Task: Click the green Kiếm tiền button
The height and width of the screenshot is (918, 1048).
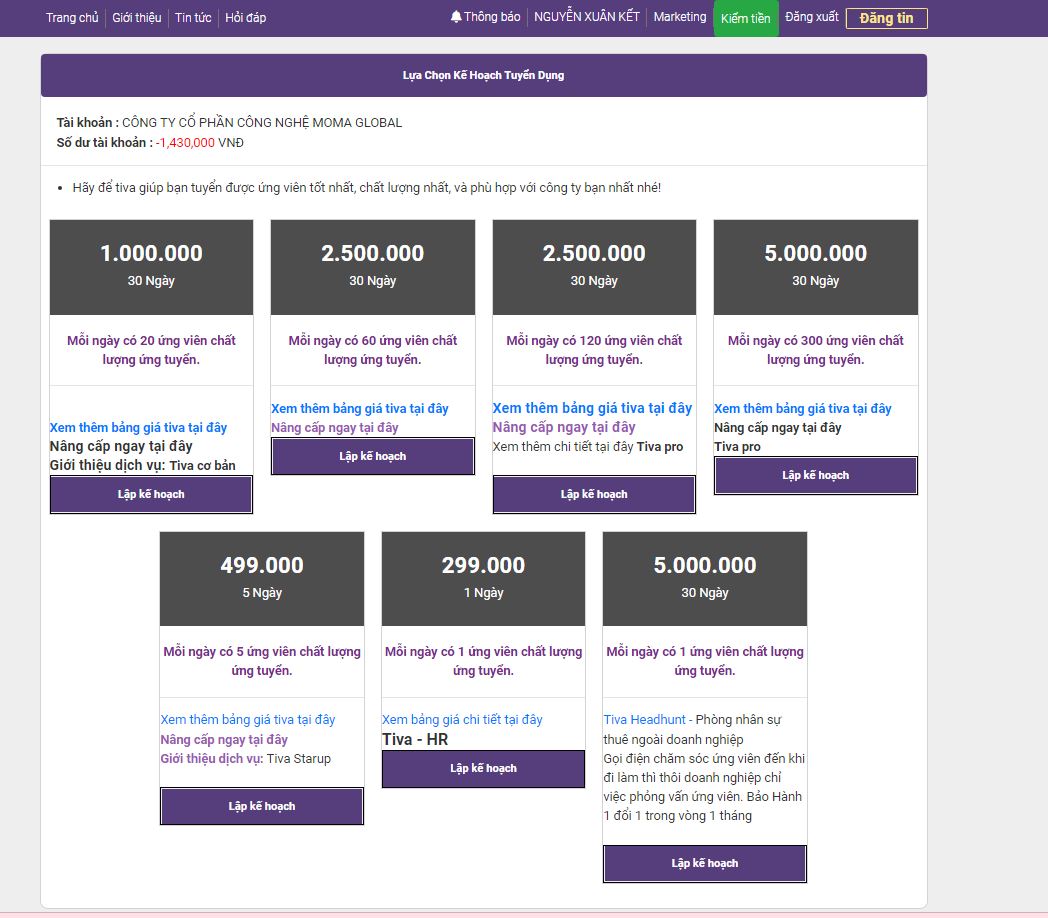Action: pos(745,18)
